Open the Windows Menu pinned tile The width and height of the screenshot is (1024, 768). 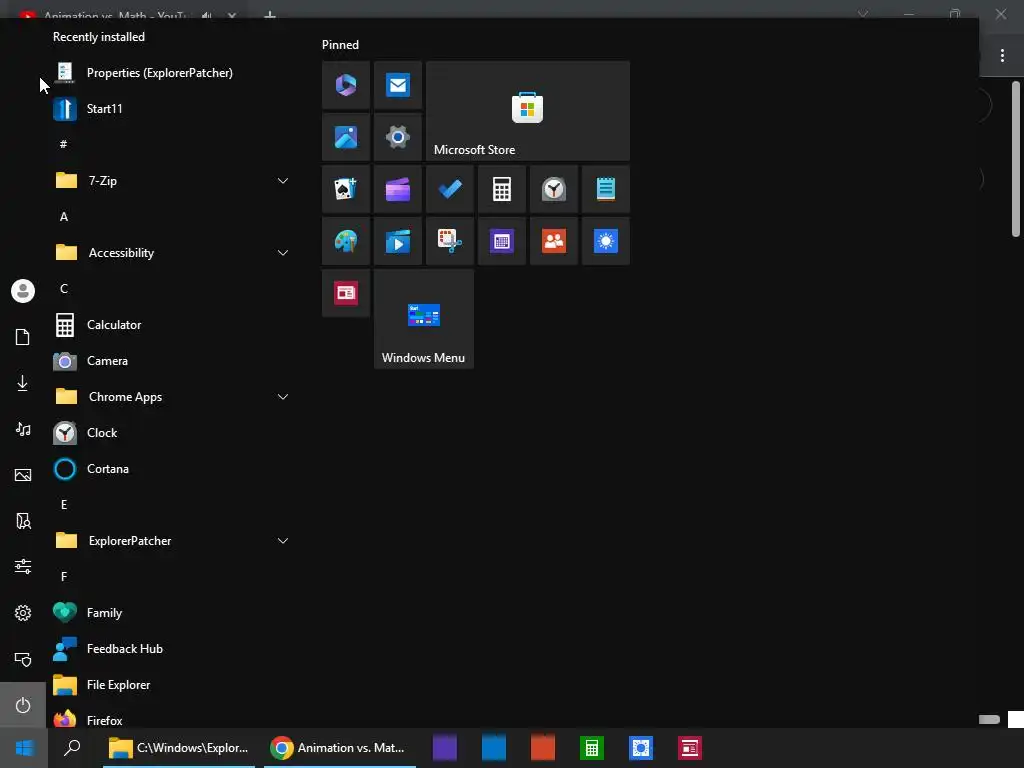pyautogui.click(x=424, y=319)
